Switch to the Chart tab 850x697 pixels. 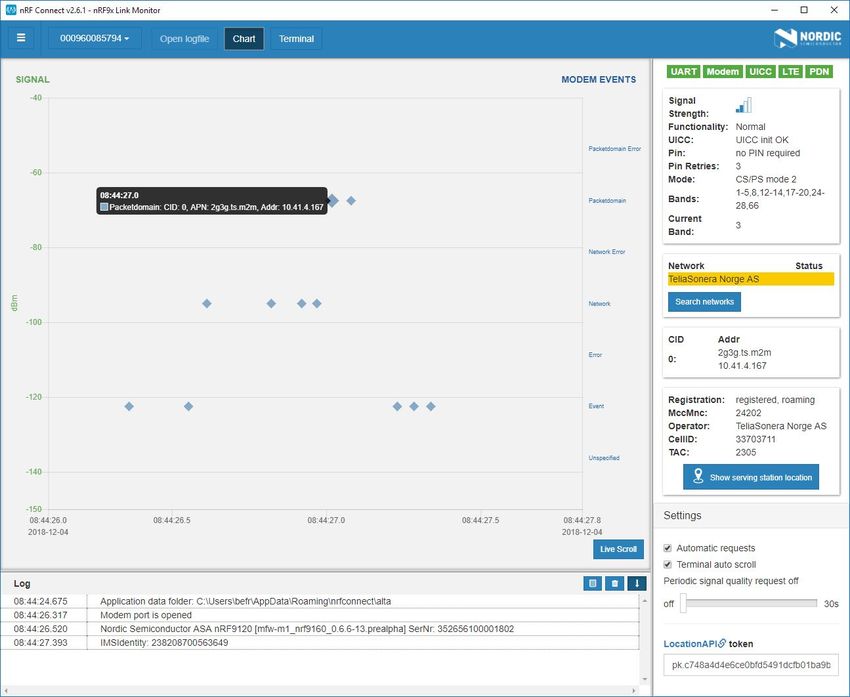244,38
